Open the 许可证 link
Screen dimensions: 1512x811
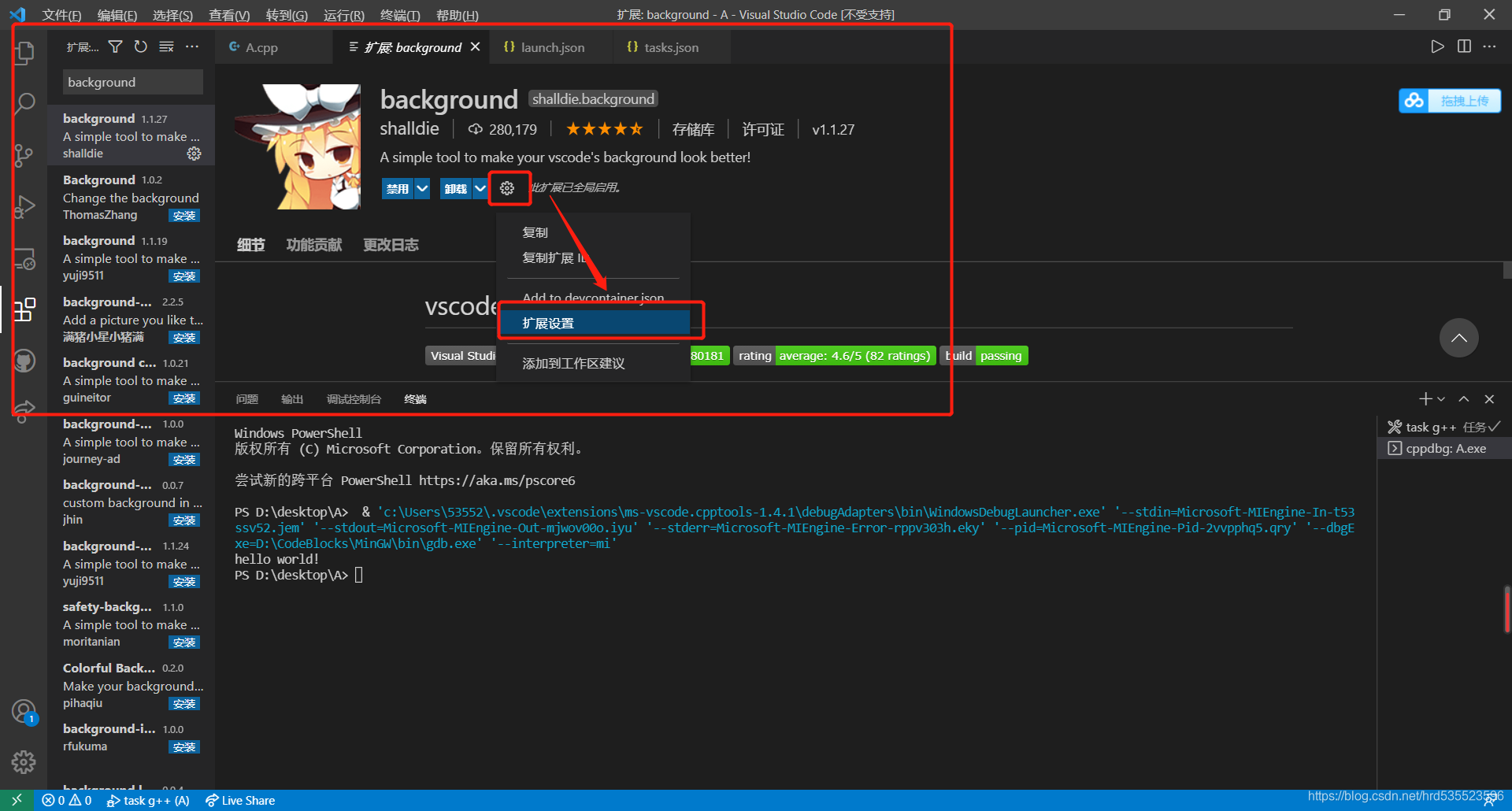(763, 129)
